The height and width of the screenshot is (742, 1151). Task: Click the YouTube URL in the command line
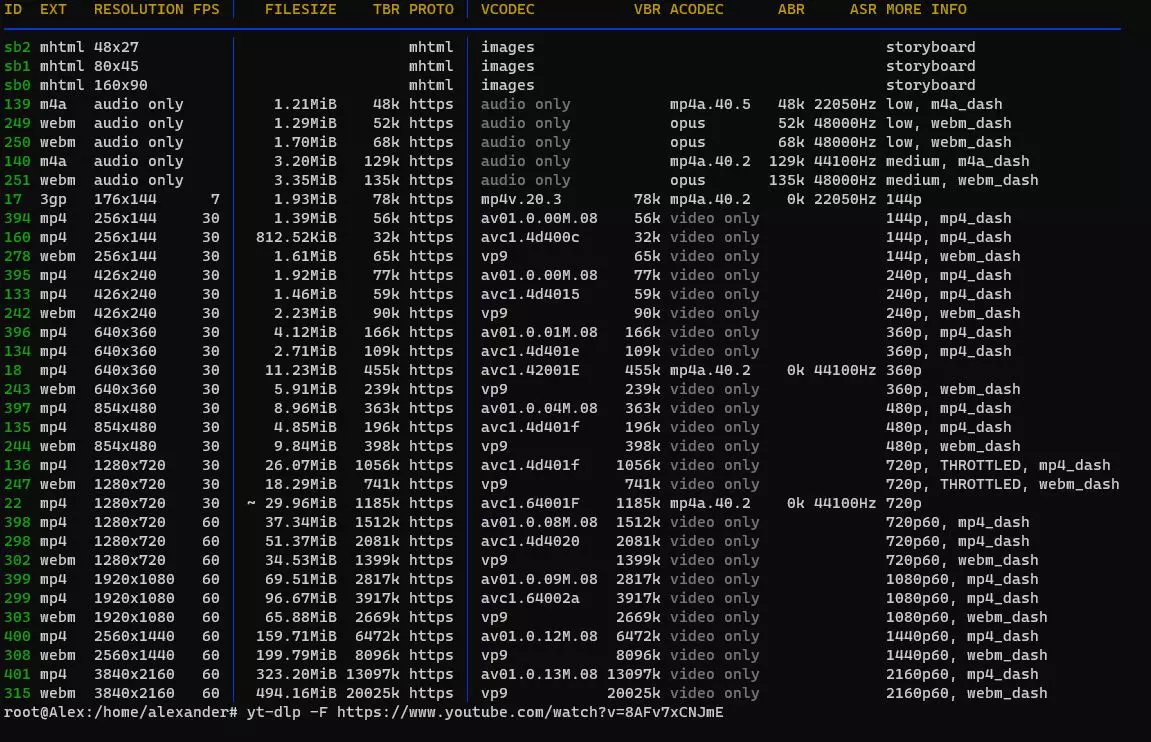(x=529, y=712)
